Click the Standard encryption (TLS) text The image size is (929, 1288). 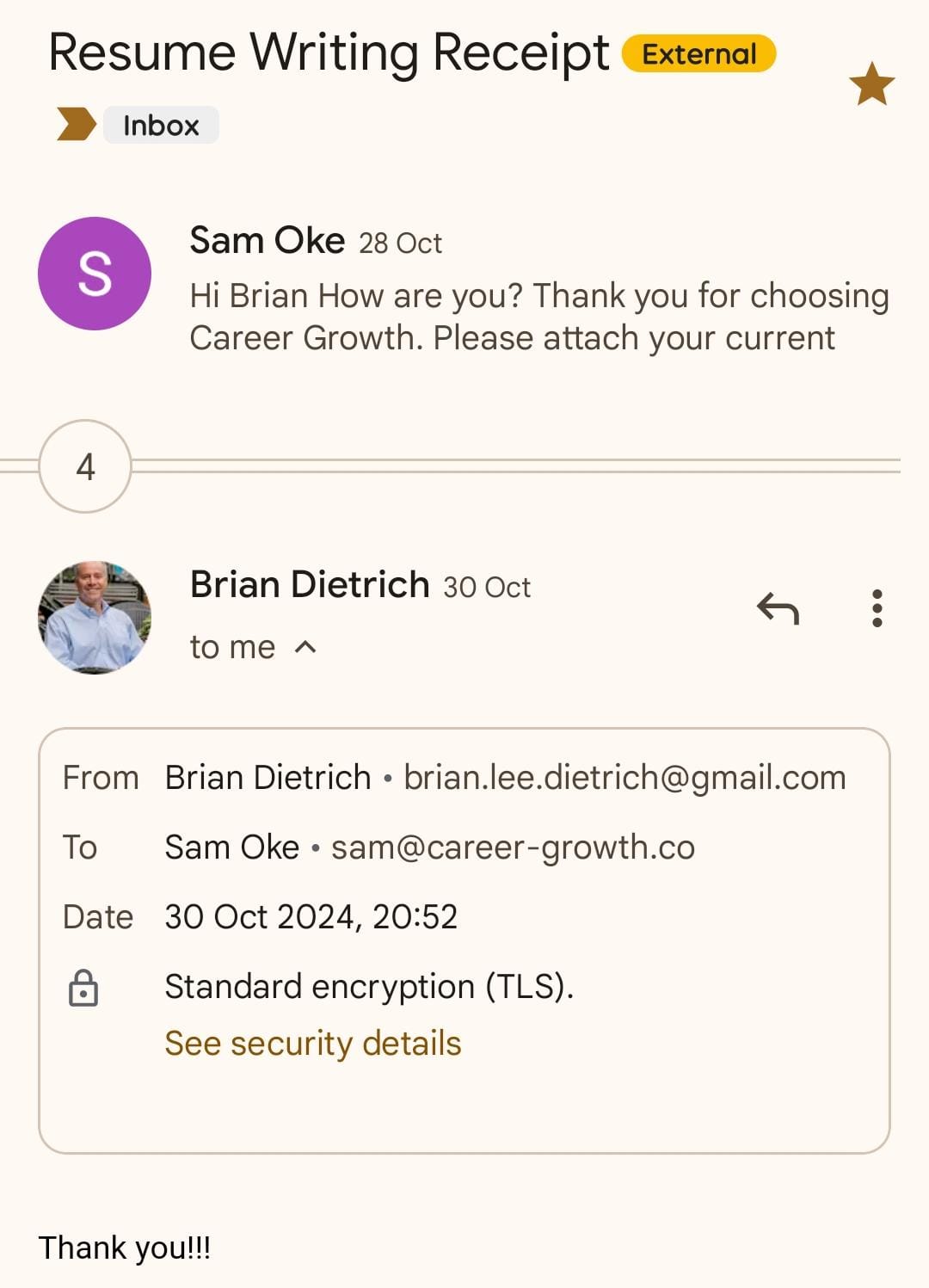[369, 987]
